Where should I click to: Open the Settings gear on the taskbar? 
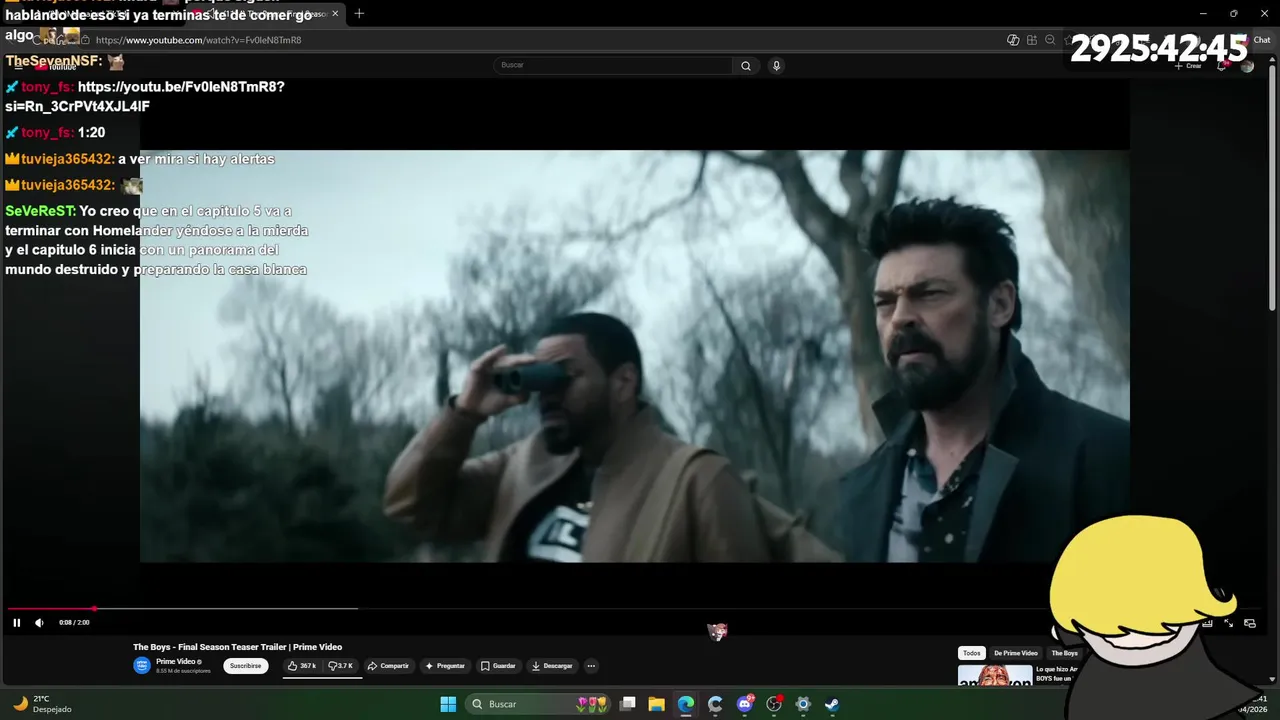[x=802, y=704]
